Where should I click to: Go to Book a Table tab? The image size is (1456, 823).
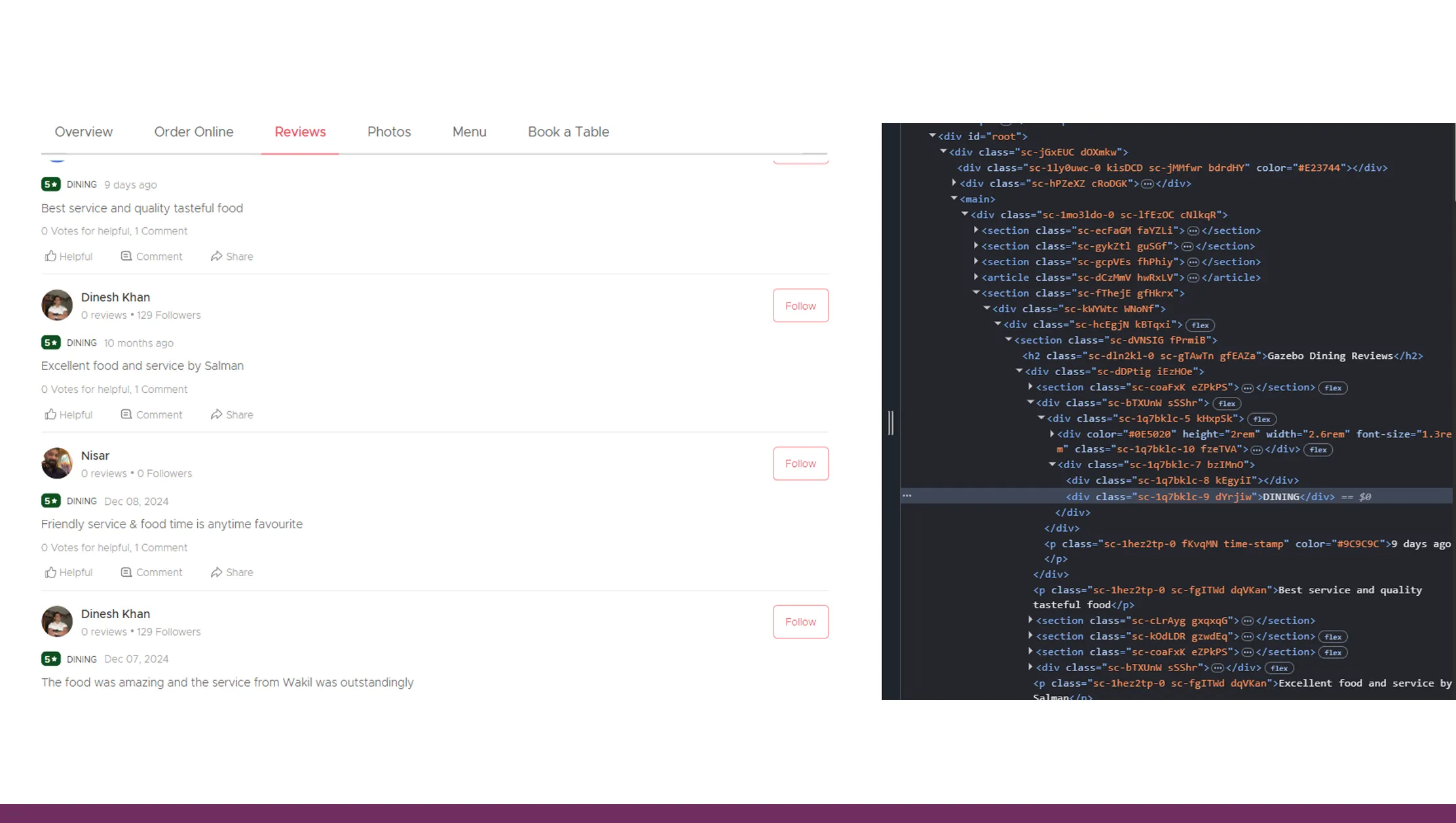tap(568, 132)
